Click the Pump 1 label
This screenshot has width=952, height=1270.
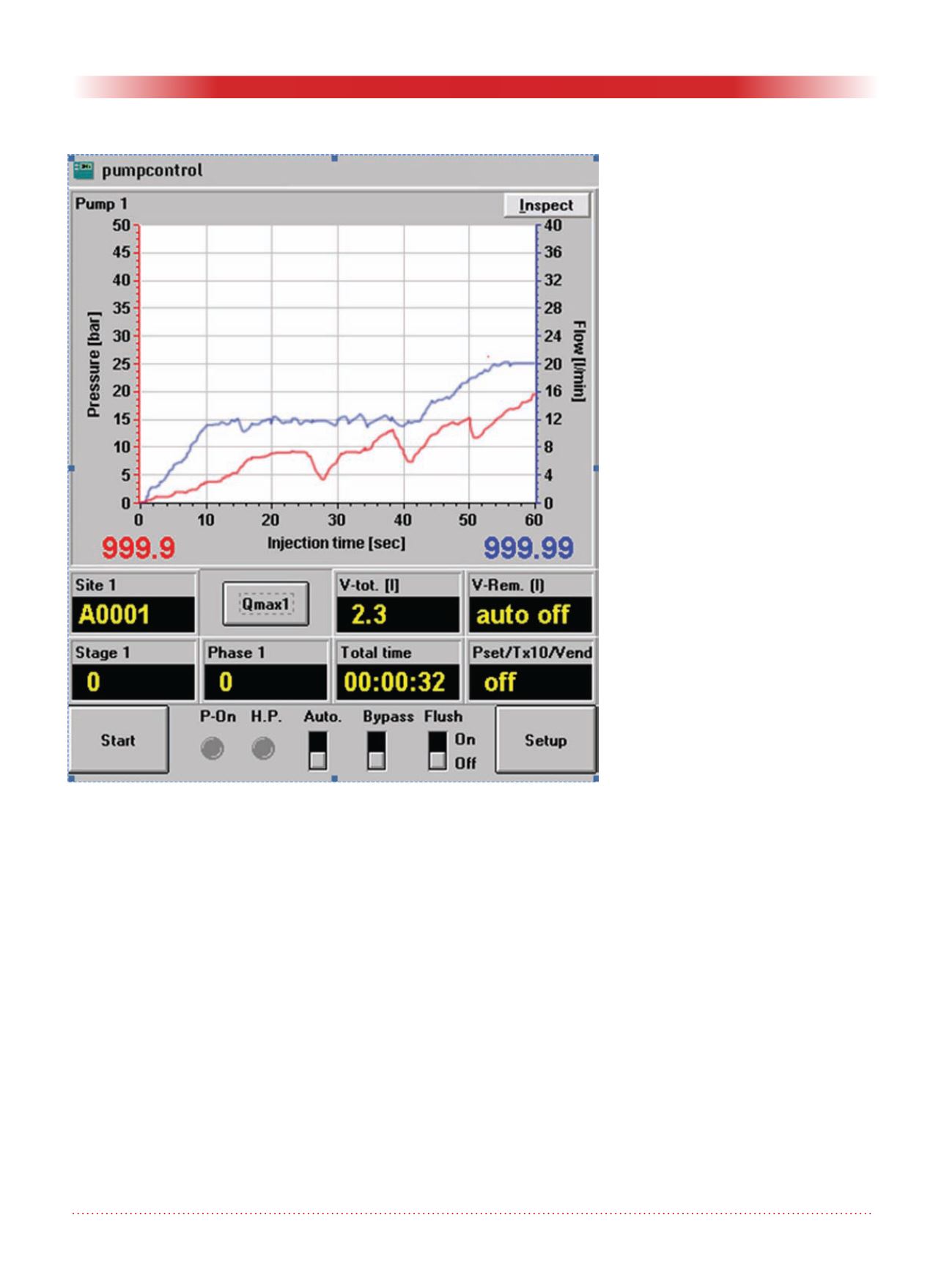[x=101, y=204]
